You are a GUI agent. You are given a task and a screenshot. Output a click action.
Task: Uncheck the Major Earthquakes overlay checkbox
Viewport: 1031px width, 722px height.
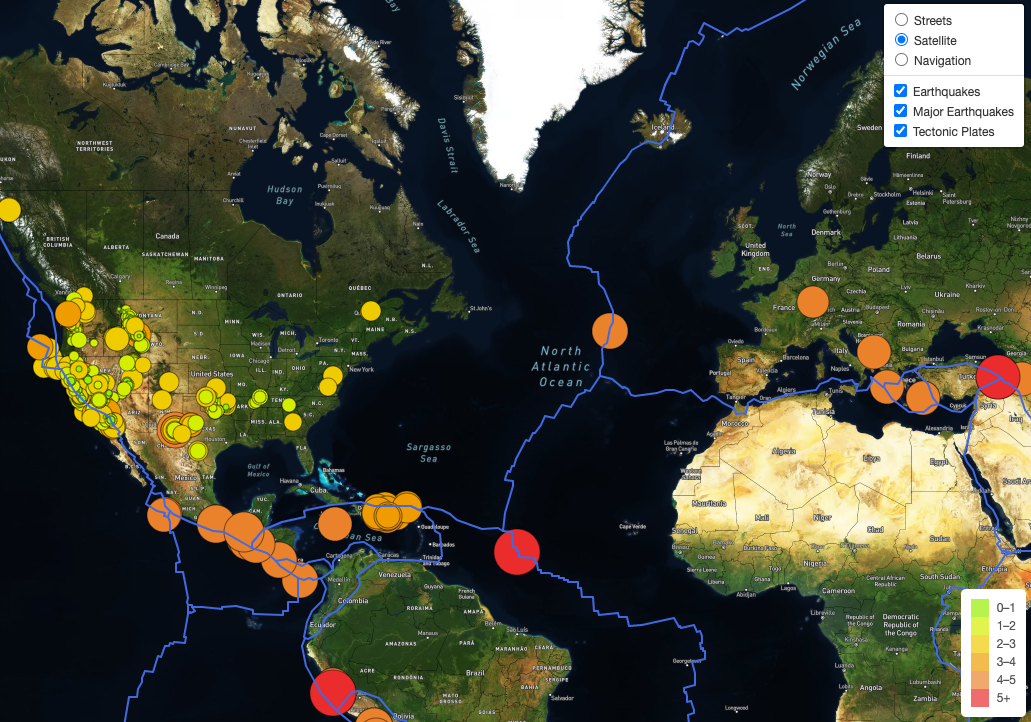click(x=901, y=110)
